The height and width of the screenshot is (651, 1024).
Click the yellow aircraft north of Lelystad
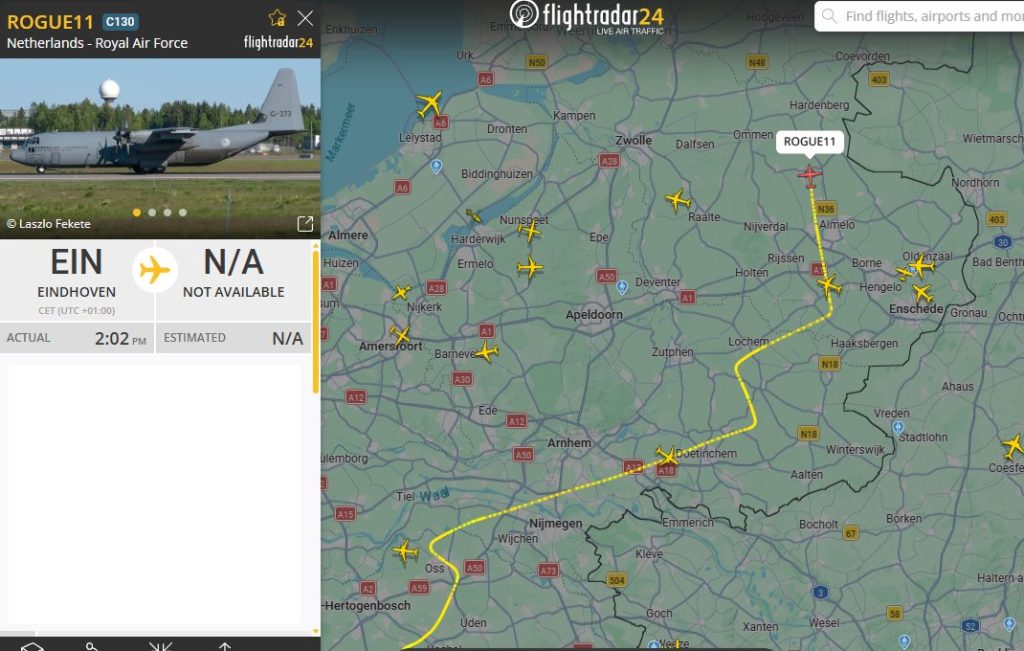[430, 104]
